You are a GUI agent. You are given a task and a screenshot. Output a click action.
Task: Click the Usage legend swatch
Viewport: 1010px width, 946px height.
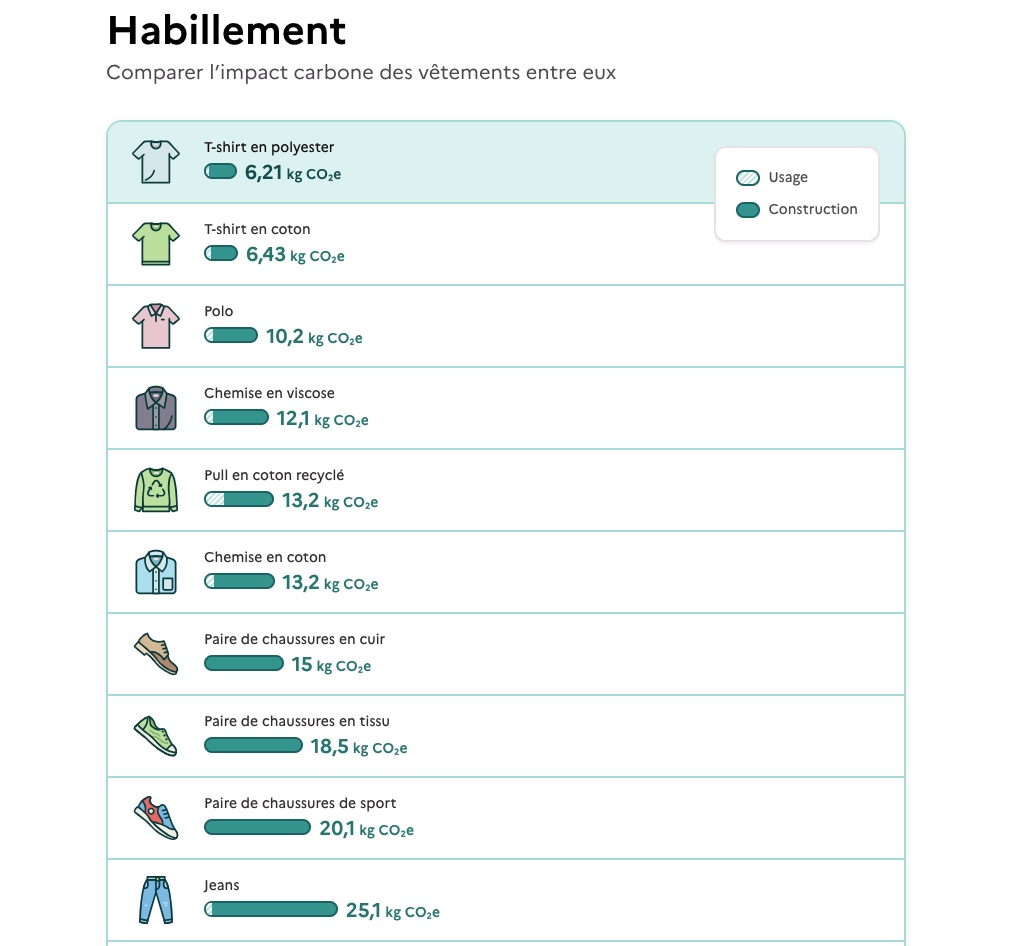pyautogui.click(x=748, y=178)
